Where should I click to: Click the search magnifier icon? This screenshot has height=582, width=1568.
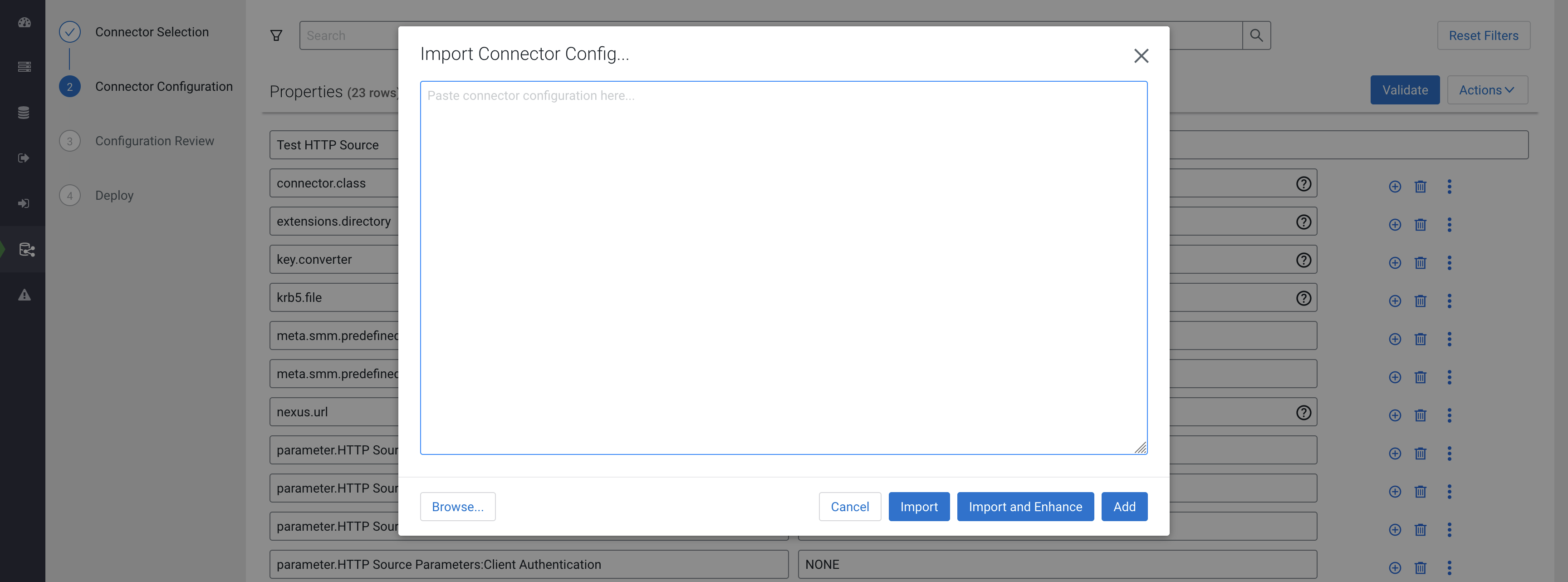1256,36
